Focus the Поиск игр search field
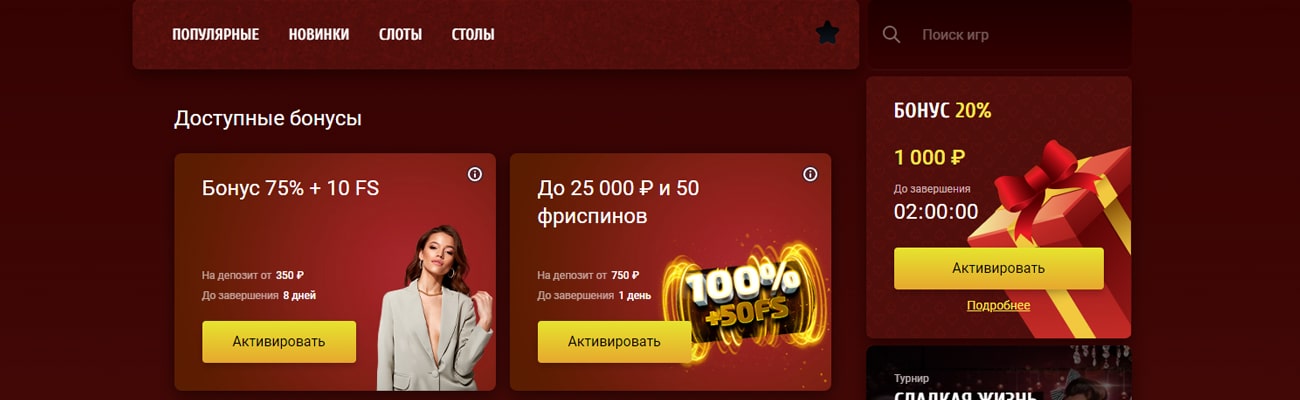 (x=1020, y=34)
